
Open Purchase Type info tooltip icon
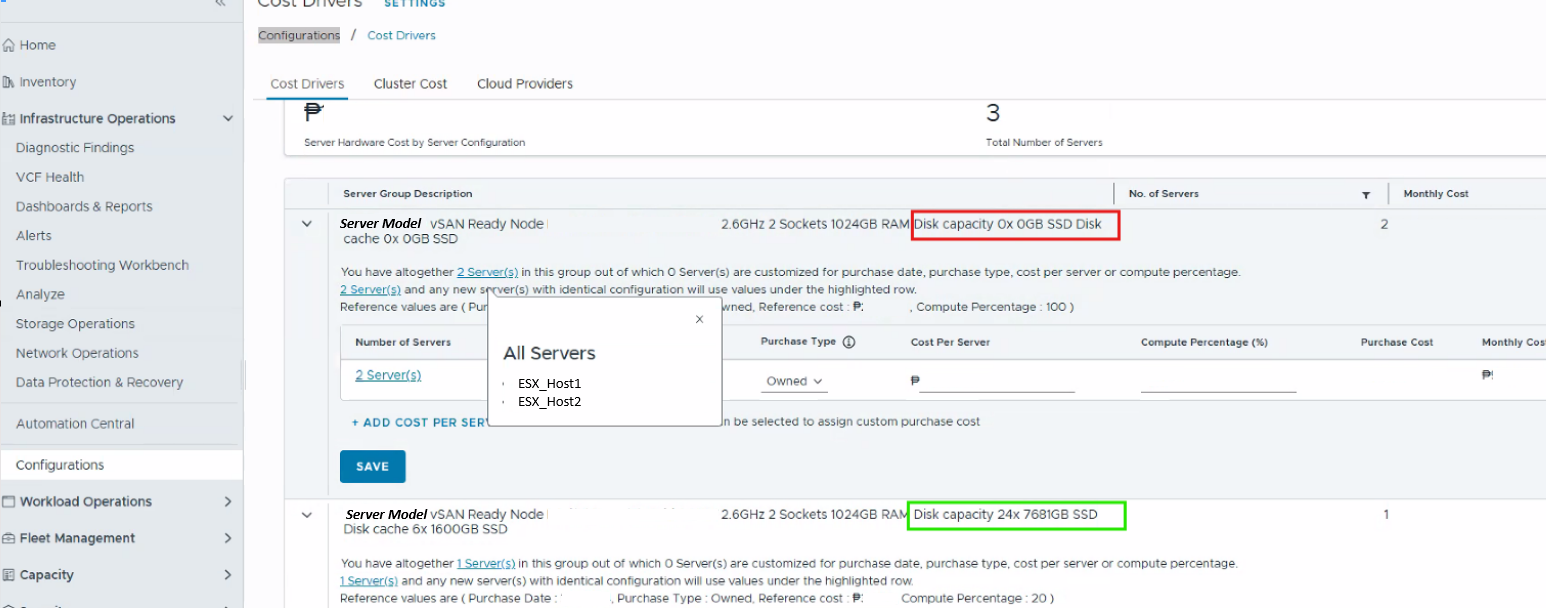(x=849, y=342)
